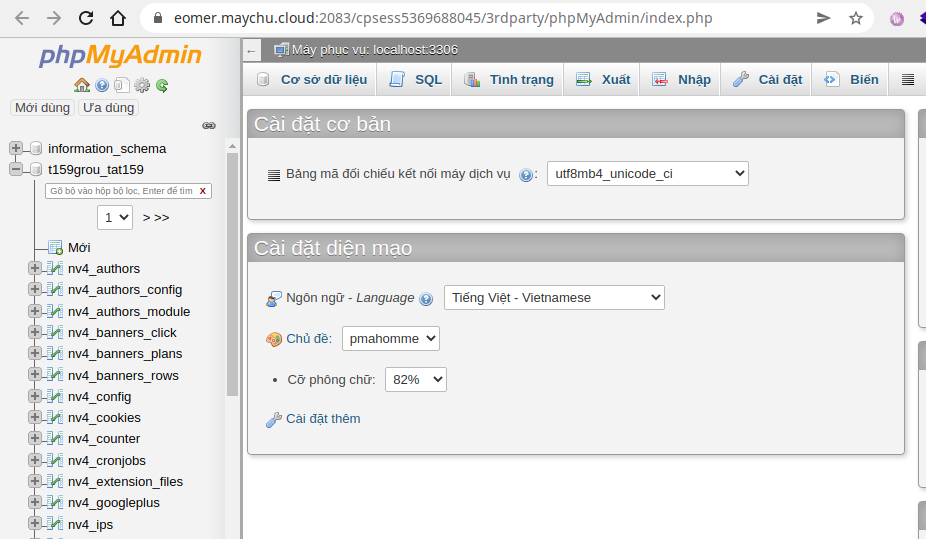Click the information_schema database icon
Screen dimensions: 926x539
pos(36,148)
